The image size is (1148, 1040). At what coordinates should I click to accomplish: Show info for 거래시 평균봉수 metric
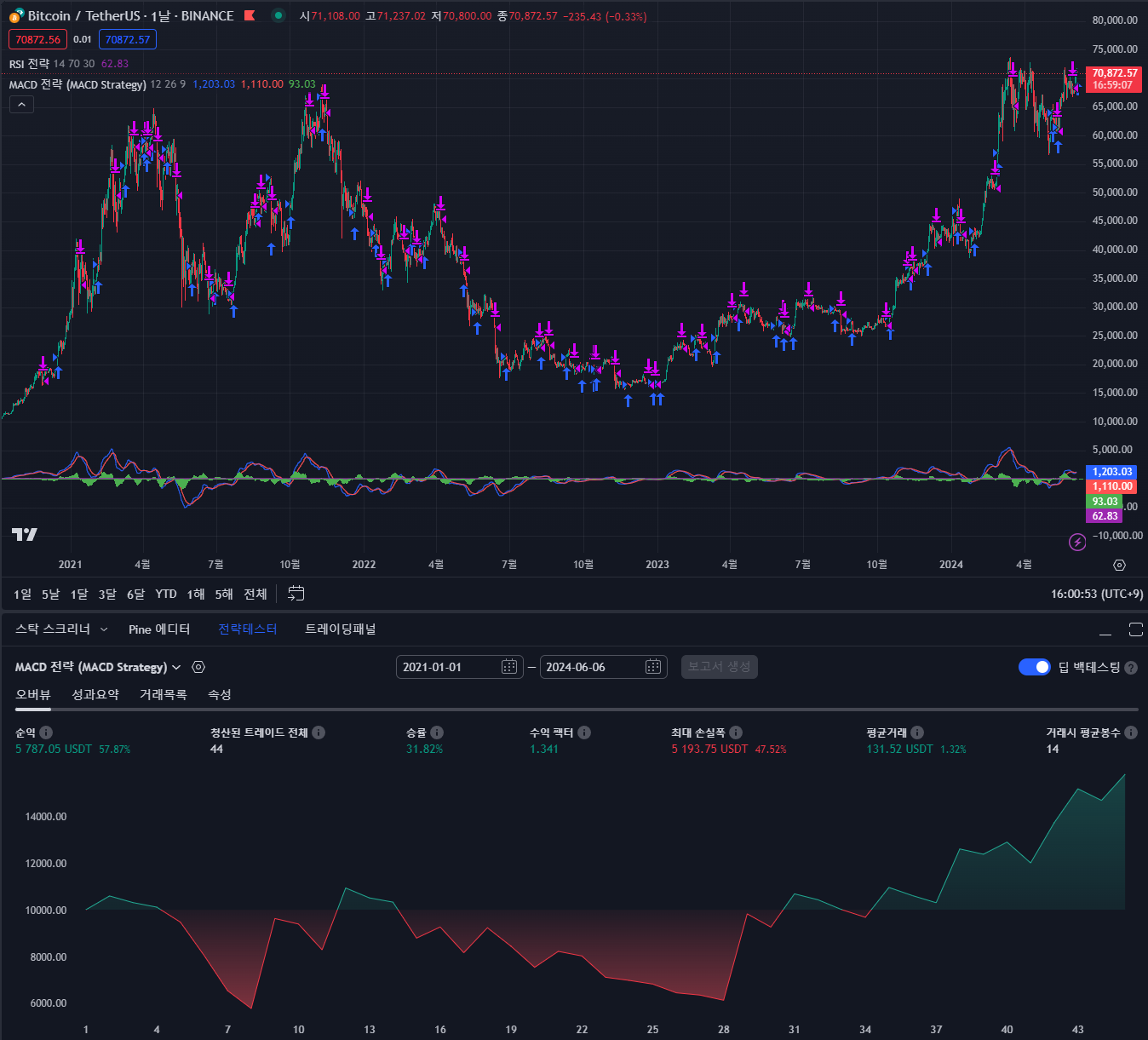(1131, 733)
